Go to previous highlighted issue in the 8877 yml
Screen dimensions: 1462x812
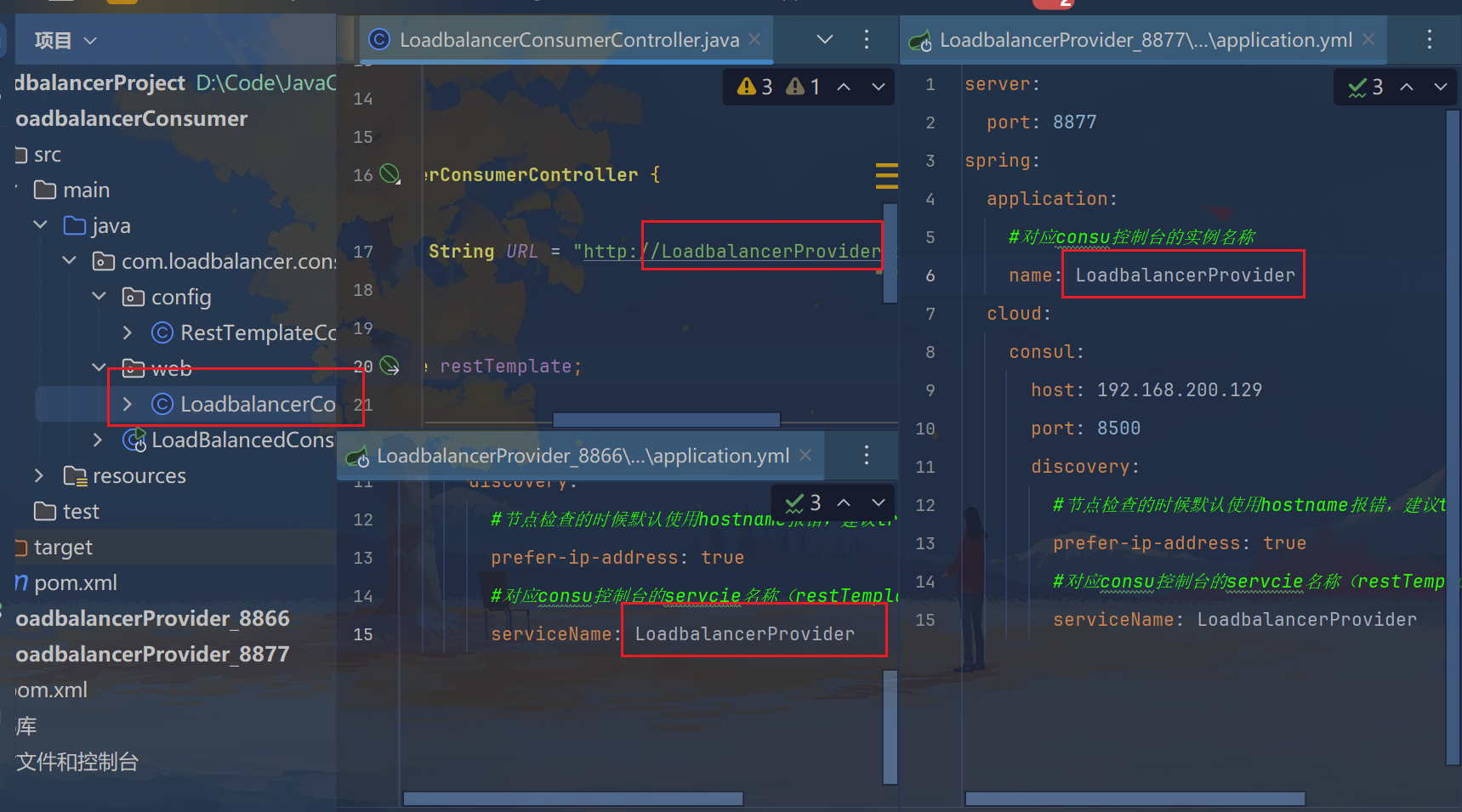pos(1407,87)
